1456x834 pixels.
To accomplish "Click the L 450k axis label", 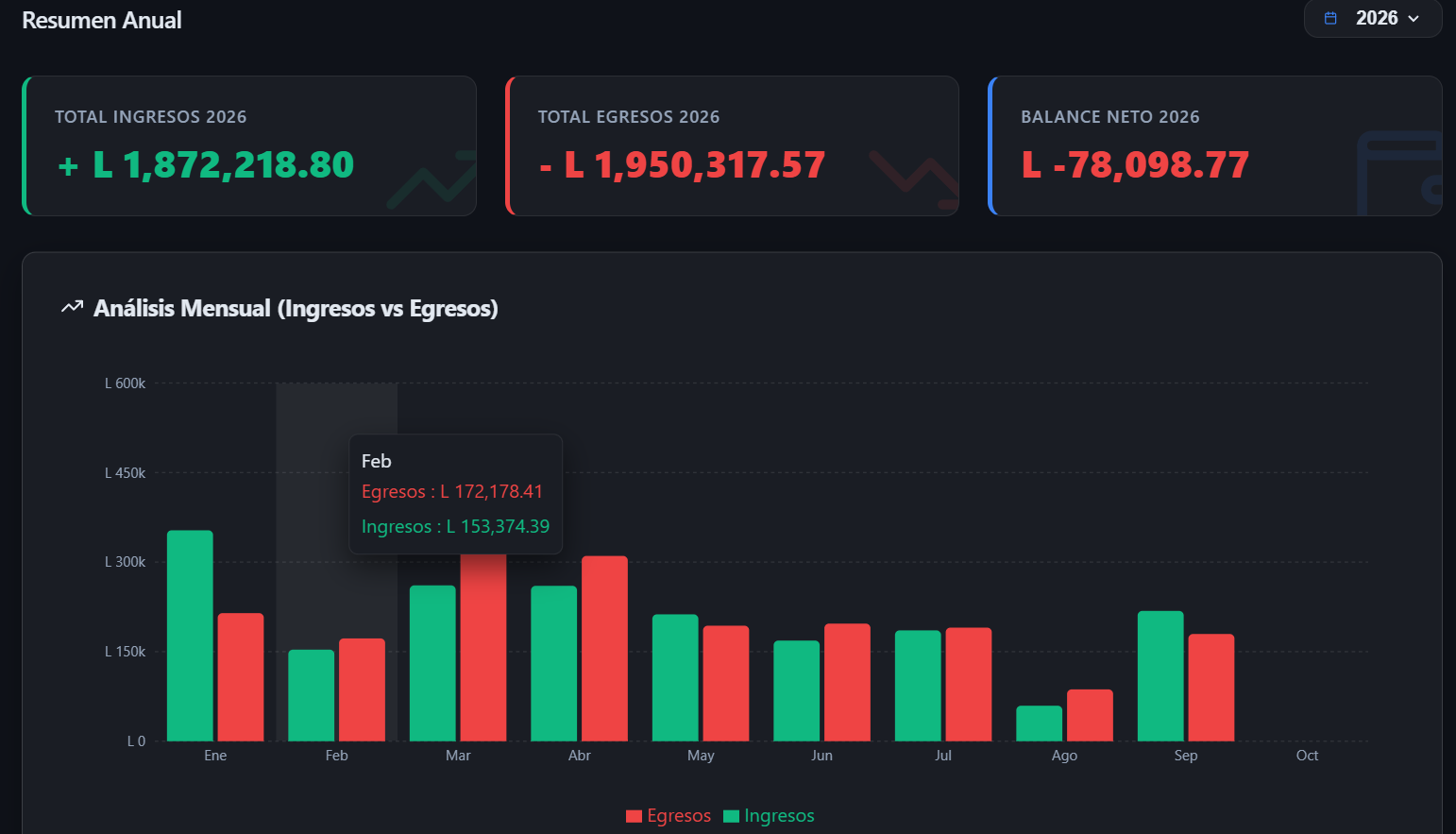I will pos(125,473).
